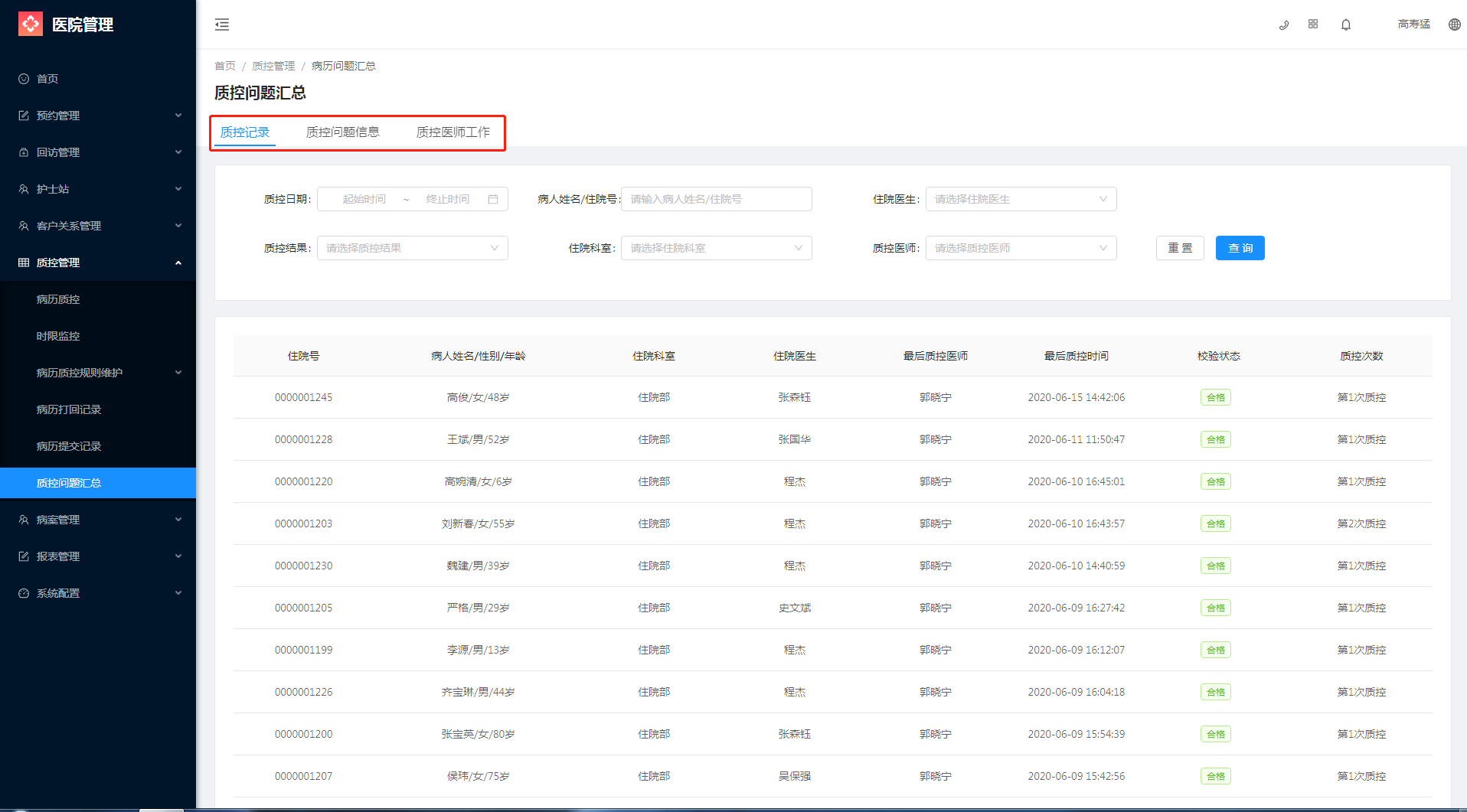The height and width of the screenshot is (812, 1467).
Task: Click the 最后质控时间 column header
Action: click(1077, 356)
